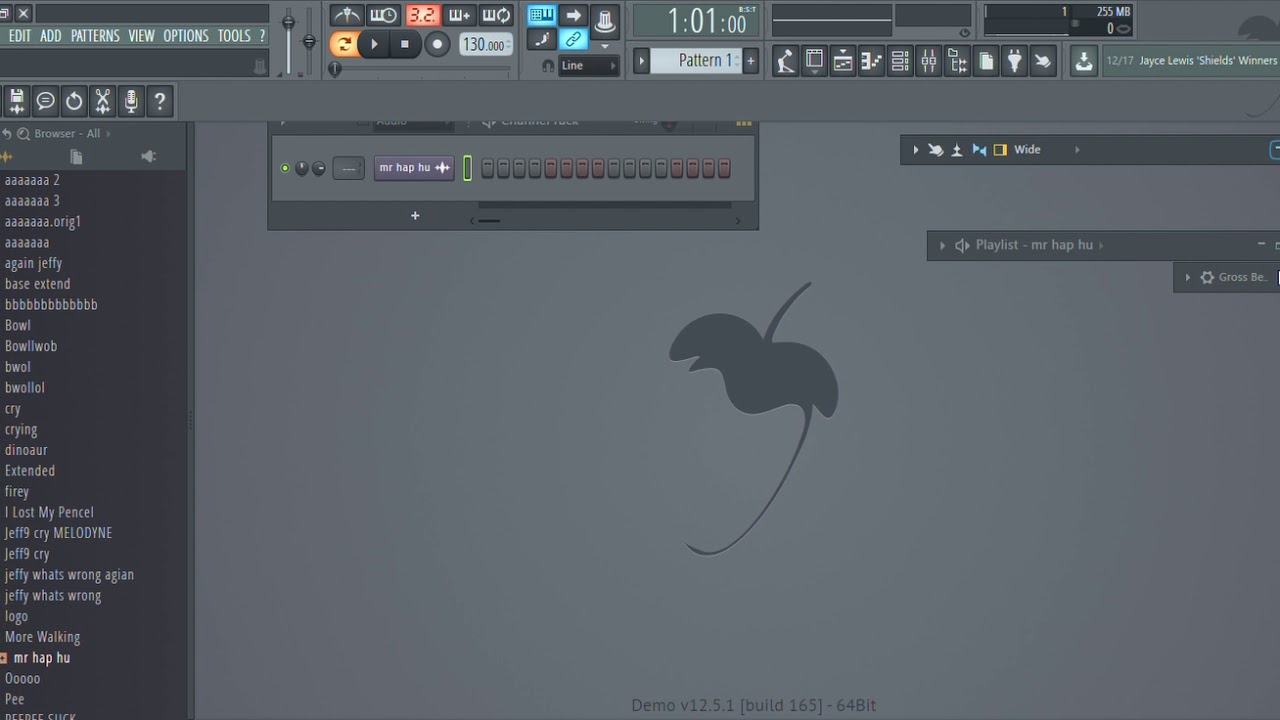Start playback with the Play button
Screen dimensions: 1280x720
point(374,44)
